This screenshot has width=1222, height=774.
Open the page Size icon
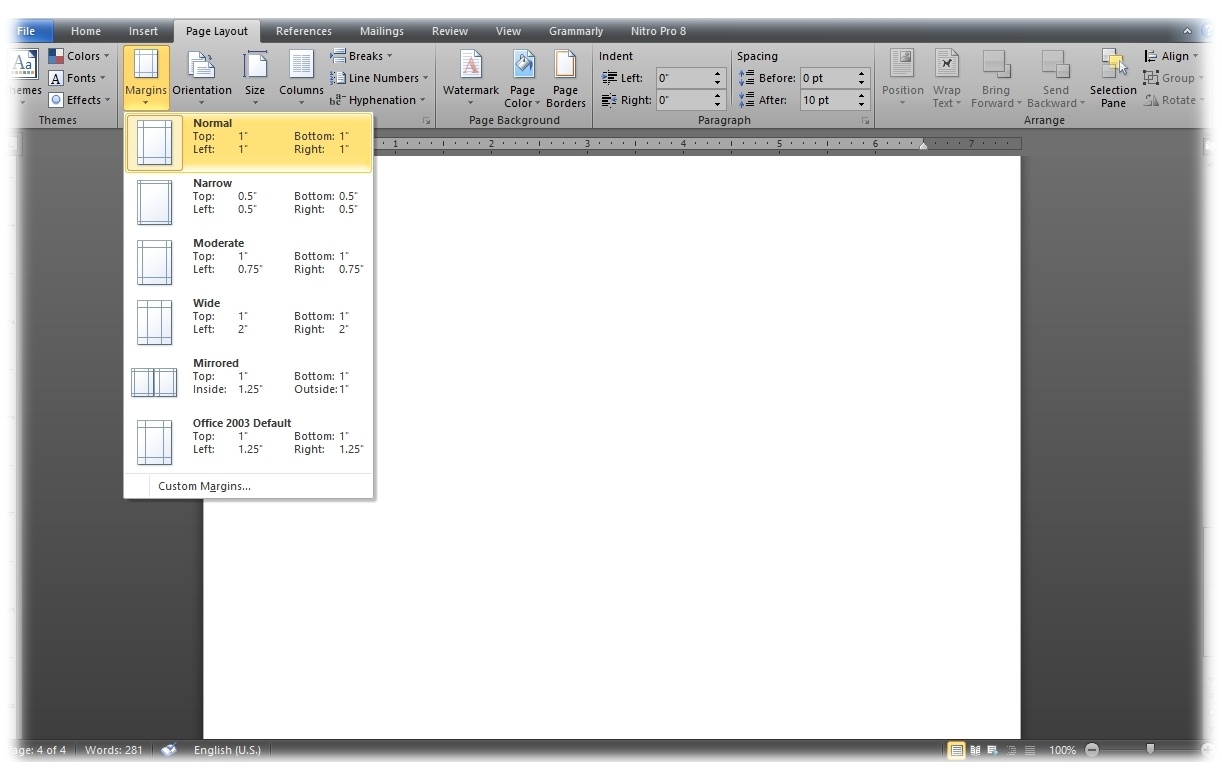coord(255,66)
